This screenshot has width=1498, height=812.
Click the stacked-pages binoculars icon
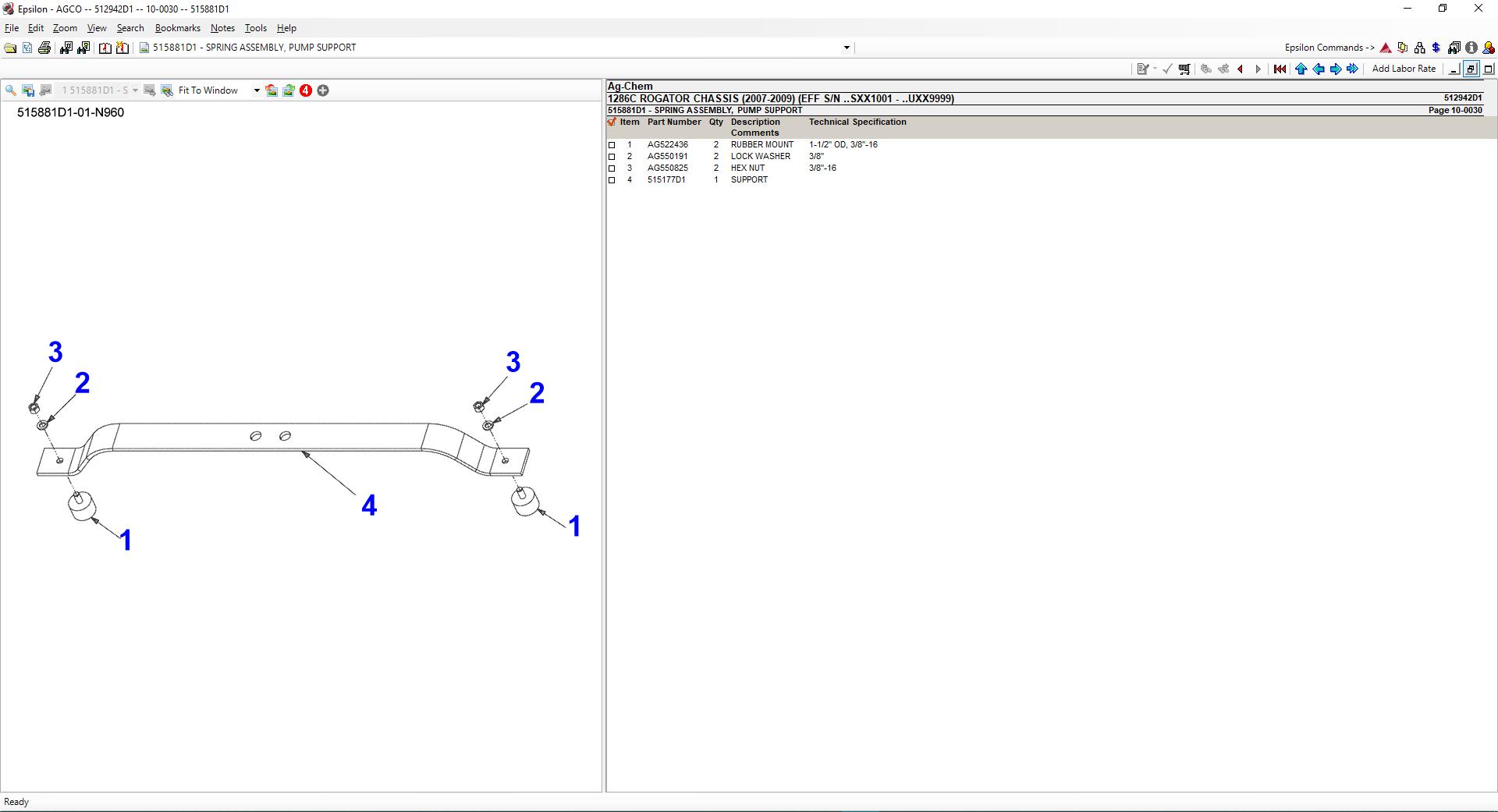pyautogui.click(x=1454, y=48)
